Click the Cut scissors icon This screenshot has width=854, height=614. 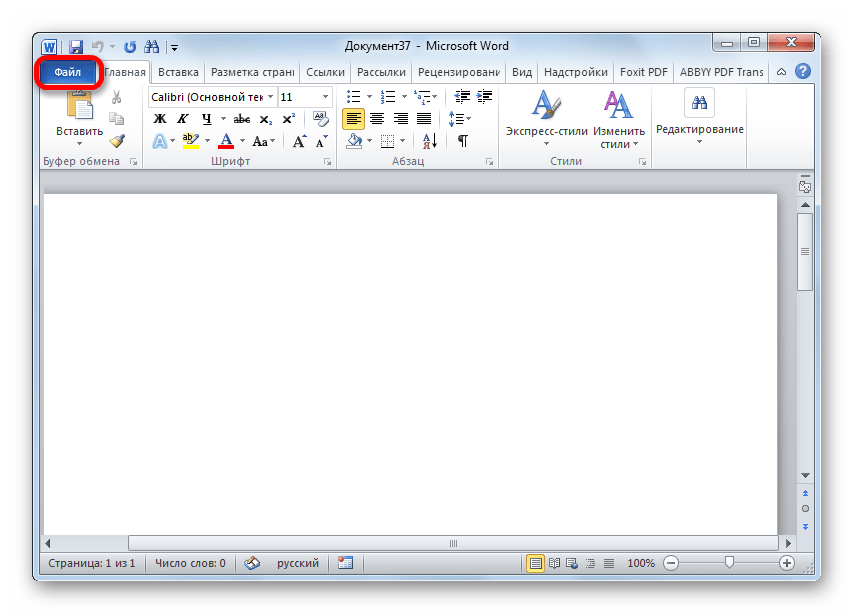pos(117,97)
